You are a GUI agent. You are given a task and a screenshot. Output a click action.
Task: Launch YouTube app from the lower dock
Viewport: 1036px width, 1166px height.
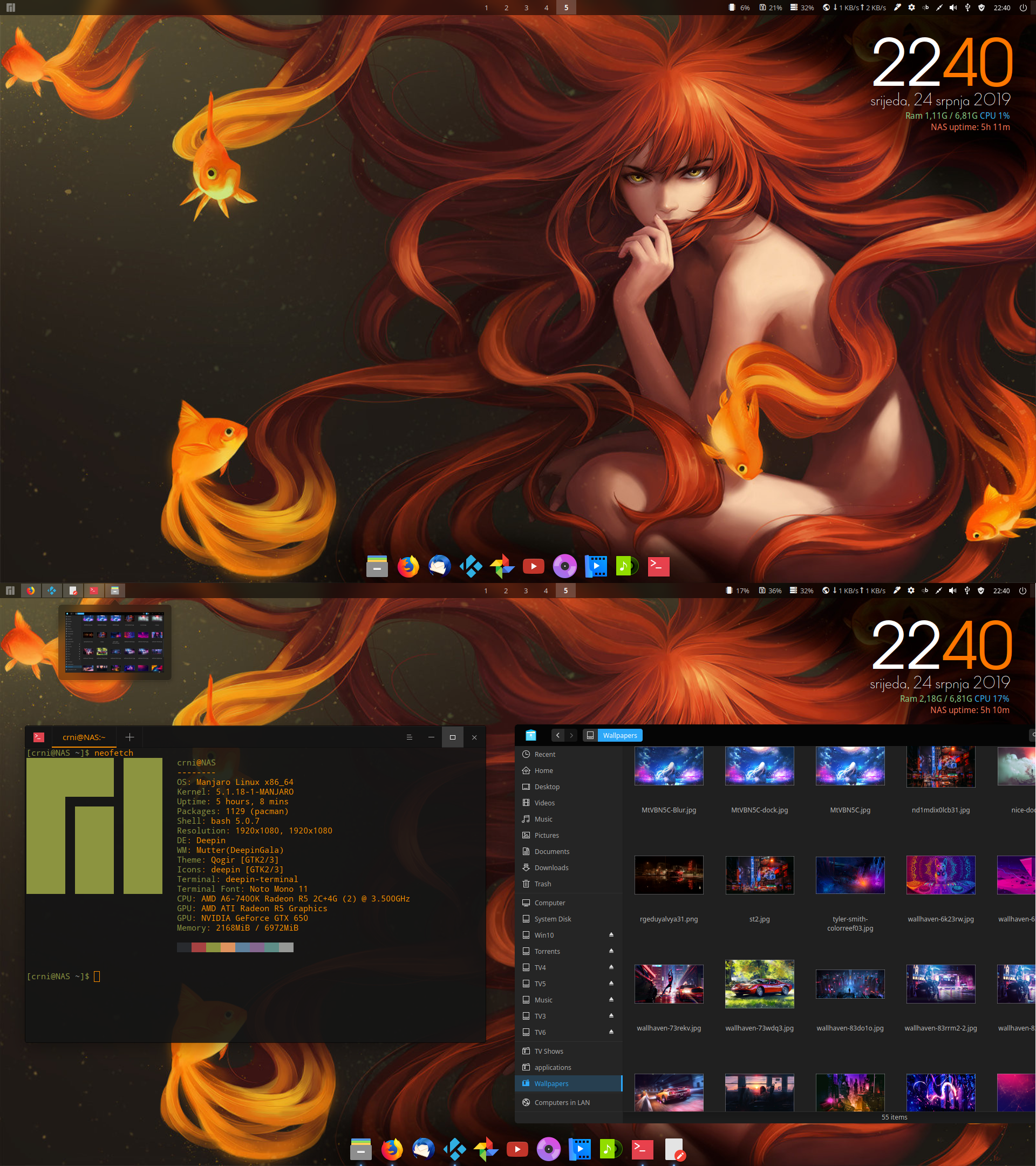click(x=517, y=1149)
